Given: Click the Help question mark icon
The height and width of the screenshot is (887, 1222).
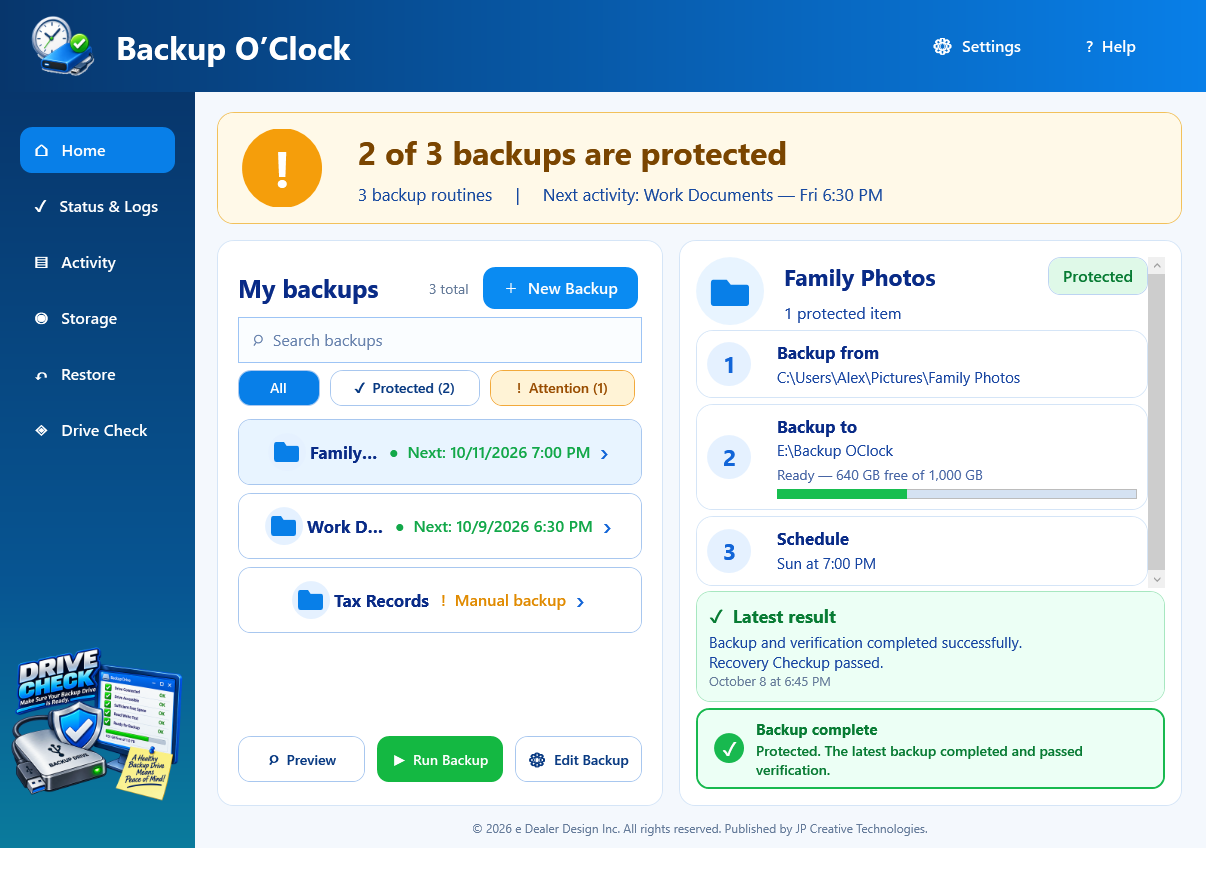Looking at the screenshot, I should [1089, 47].
